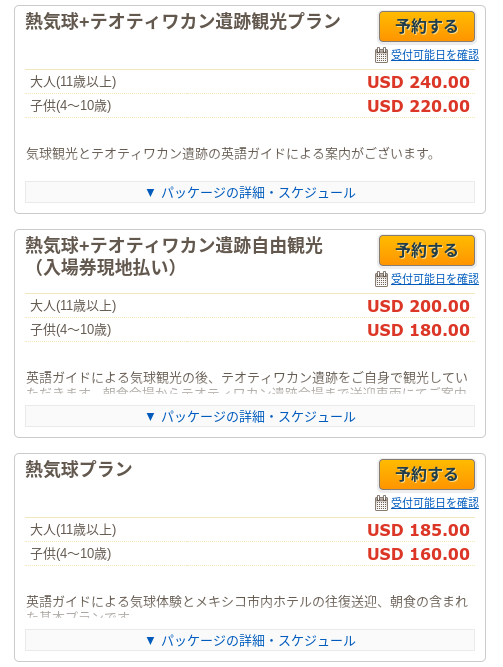The width and height of the screenshot is (503, 667).
Task: Click the triangle arrow in the first details bar
Action: point(150,193)
